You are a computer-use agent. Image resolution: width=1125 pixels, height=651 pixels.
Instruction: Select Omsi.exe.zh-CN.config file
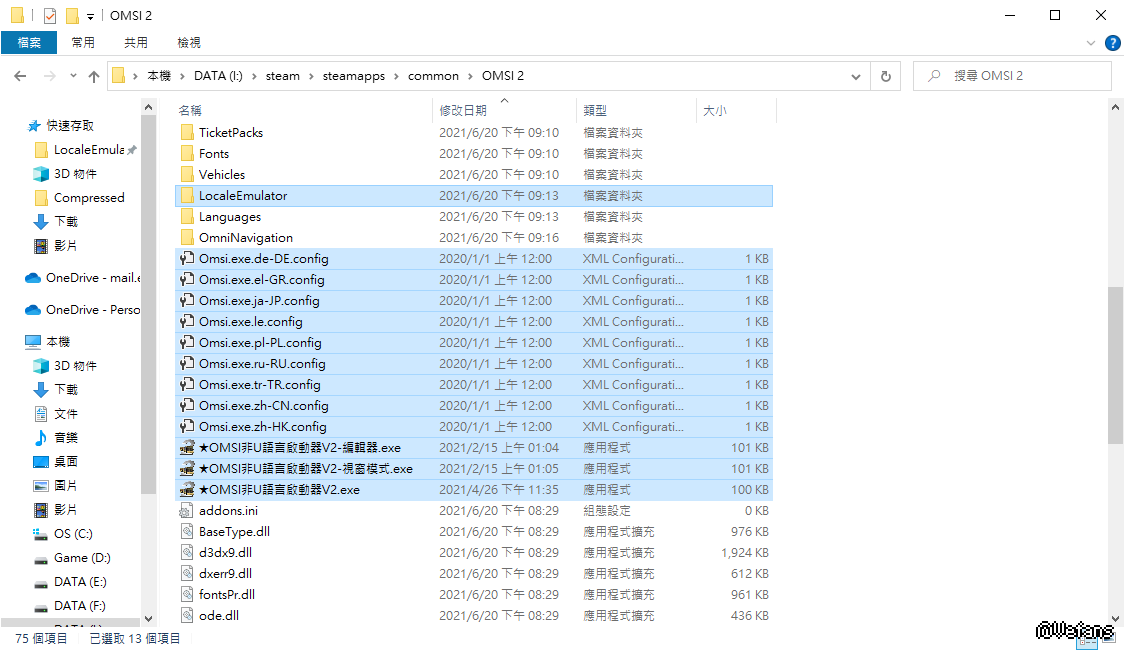point(474,406)
